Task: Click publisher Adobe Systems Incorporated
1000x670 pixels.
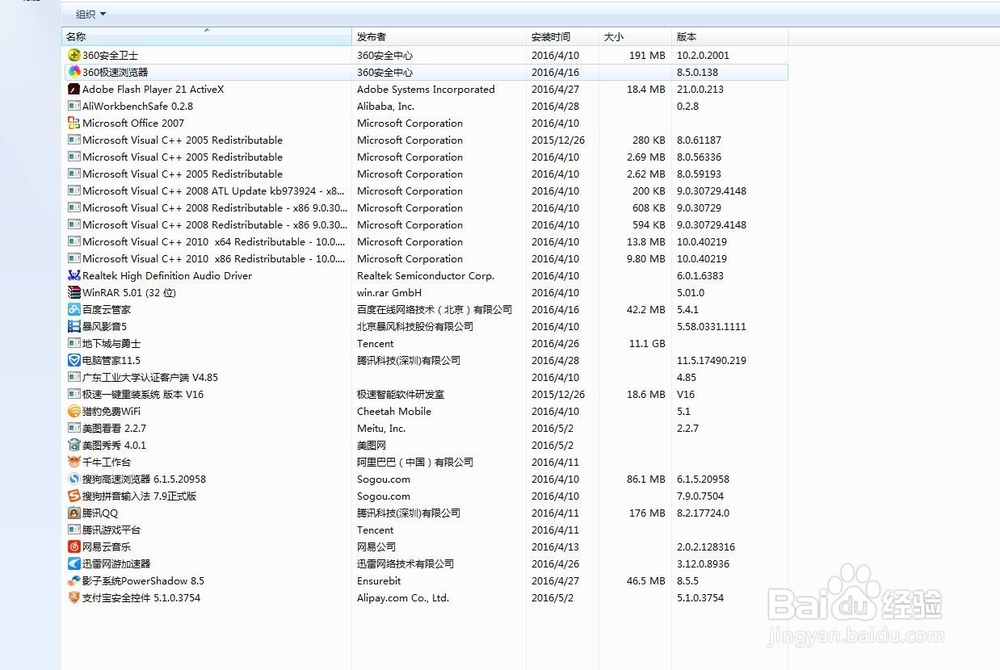Action: (x=426, y=89)
